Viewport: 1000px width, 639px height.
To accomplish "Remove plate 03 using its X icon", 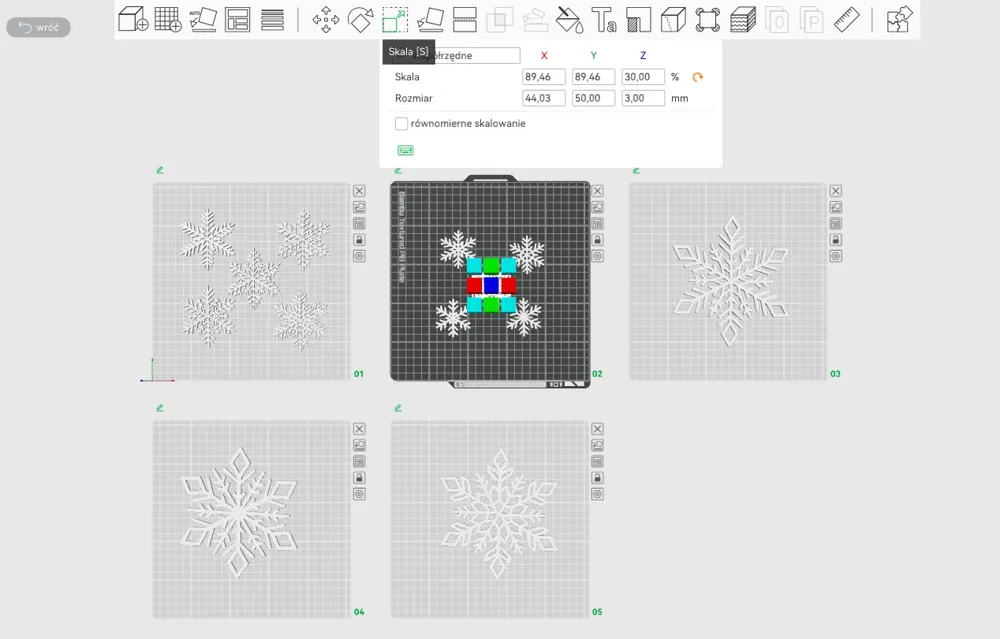I will click(835, 191).
